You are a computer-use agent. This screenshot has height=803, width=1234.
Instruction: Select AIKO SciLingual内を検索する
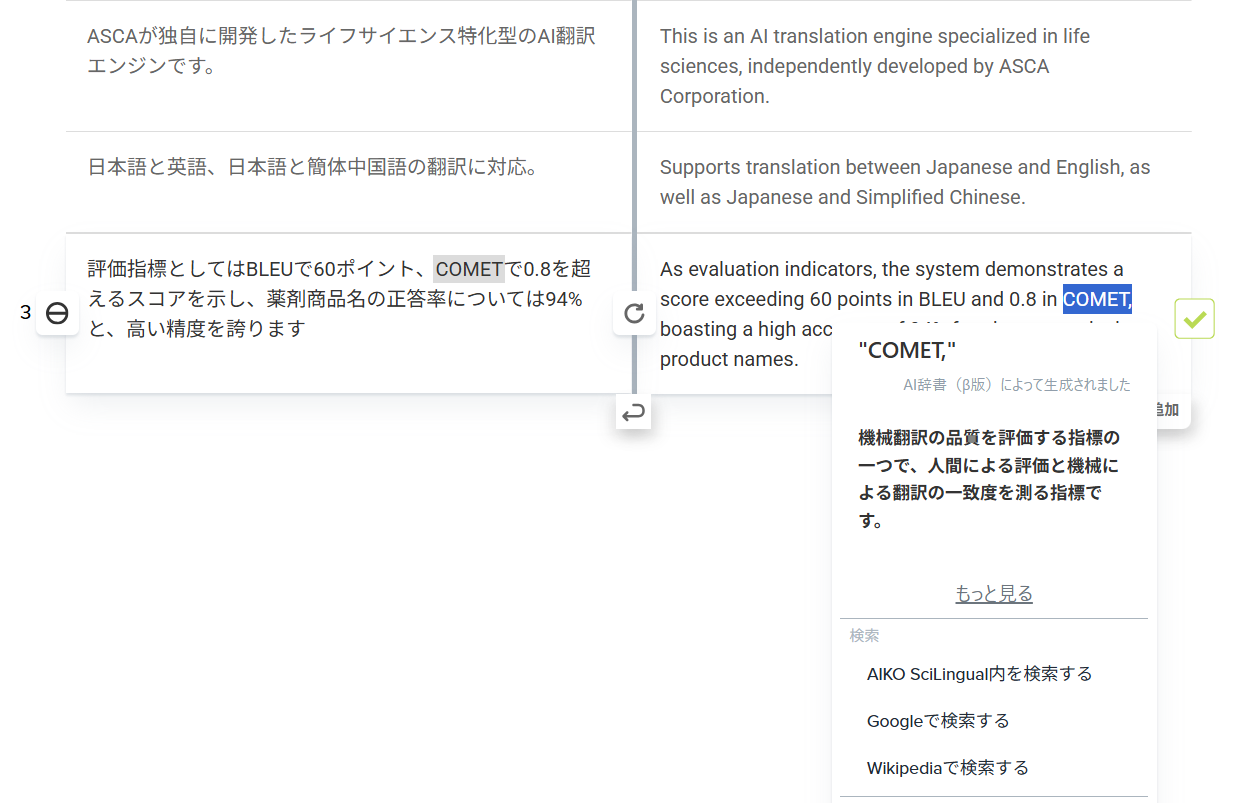coord(979,674)
